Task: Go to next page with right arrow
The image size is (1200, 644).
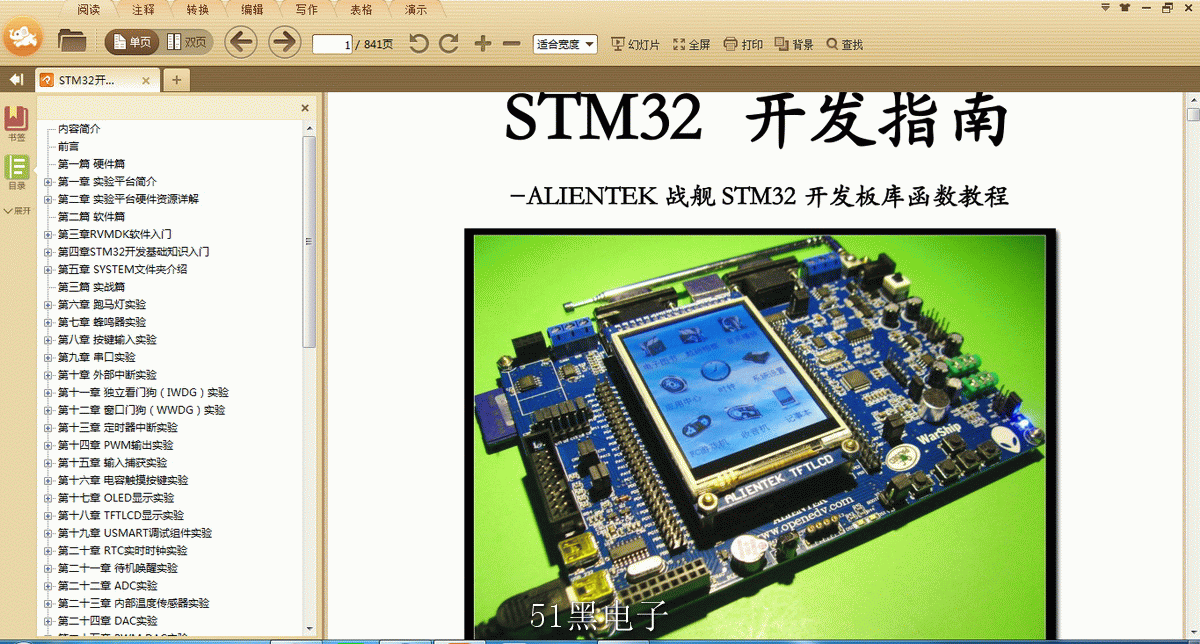Action: 285,42
